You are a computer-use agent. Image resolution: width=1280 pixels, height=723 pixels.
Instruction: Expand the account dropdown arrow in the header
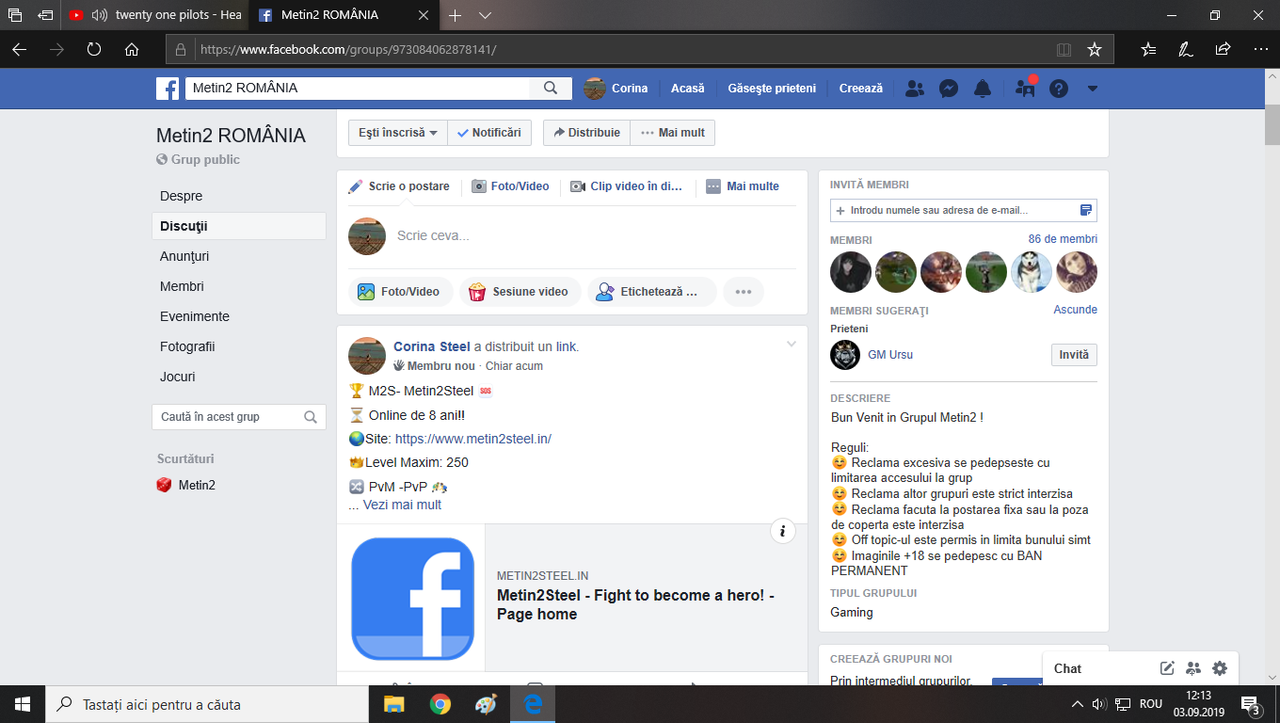(1092, 88)
